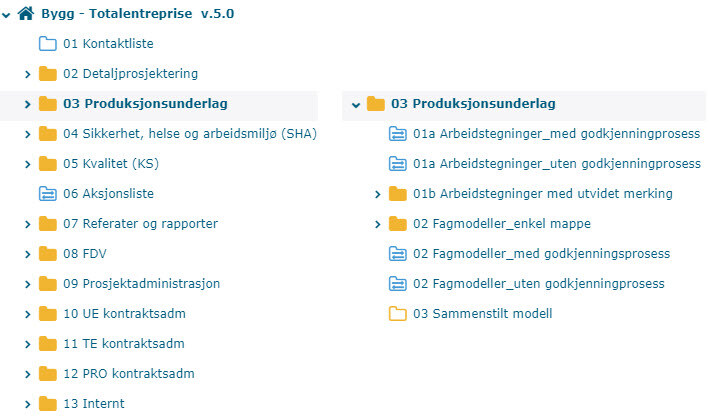Collapse the right-side 03 Produksjonsunderlag folder
The width and height of the screenshot is (709, 417).
pos(356,103)
